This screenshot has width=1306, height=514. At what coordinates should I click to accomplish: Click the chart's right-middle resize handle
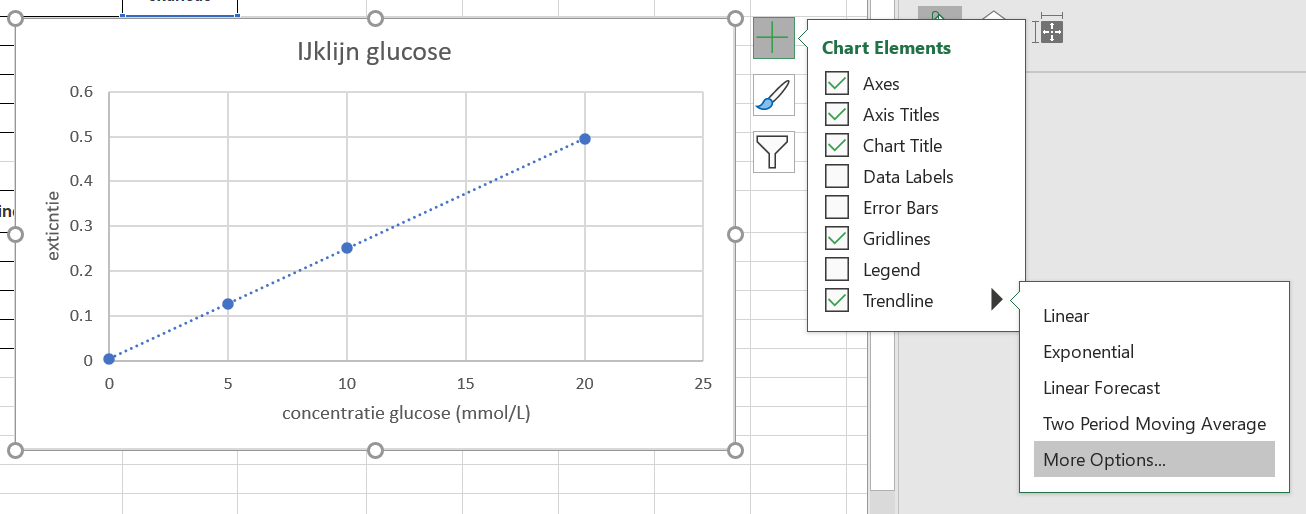pyautogui.click(x=735, y=234)
